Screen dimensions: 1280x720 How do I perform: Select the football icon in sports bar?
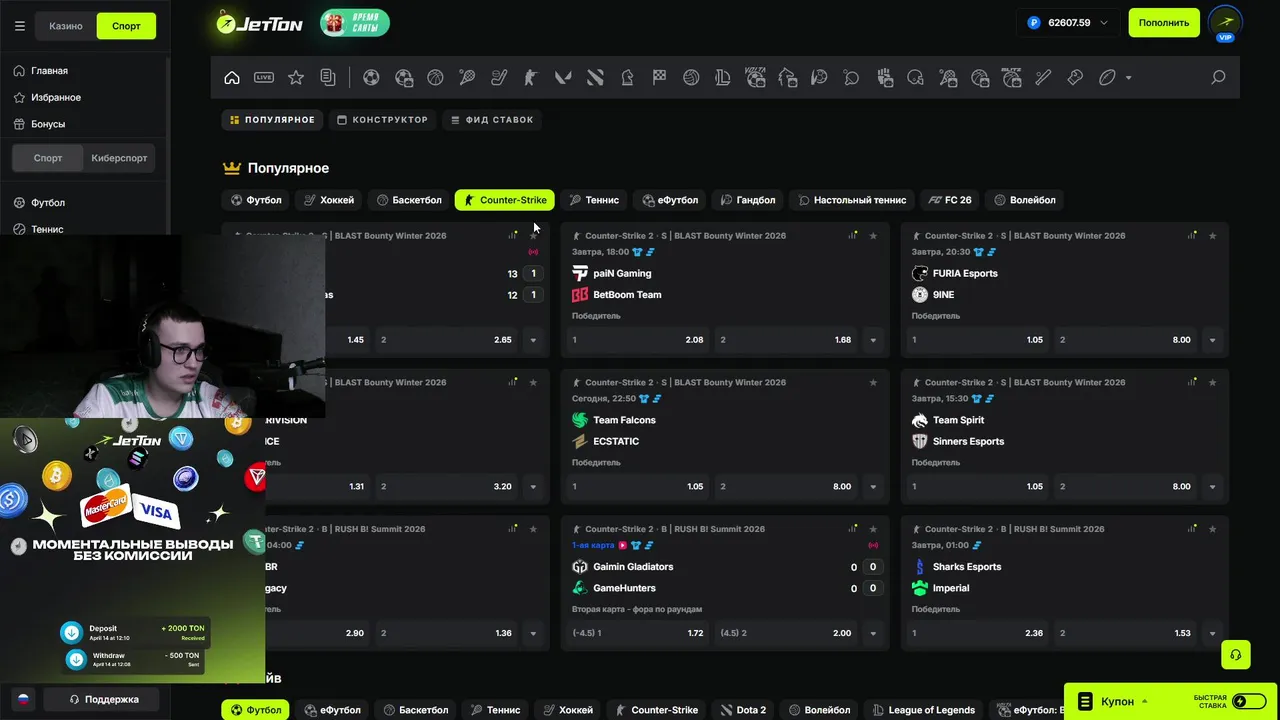[x=371, y=77]
